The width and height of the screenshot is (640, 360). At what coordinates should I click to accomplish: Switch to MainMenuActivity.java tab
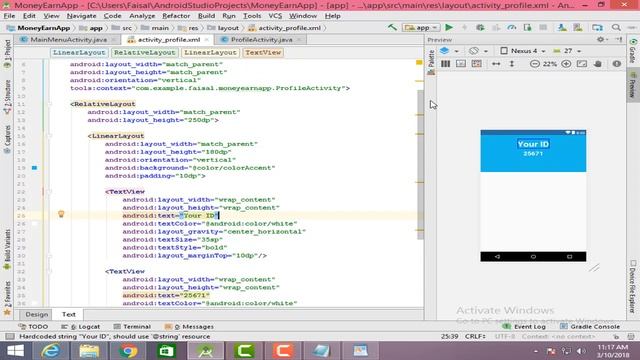(68, 40)
